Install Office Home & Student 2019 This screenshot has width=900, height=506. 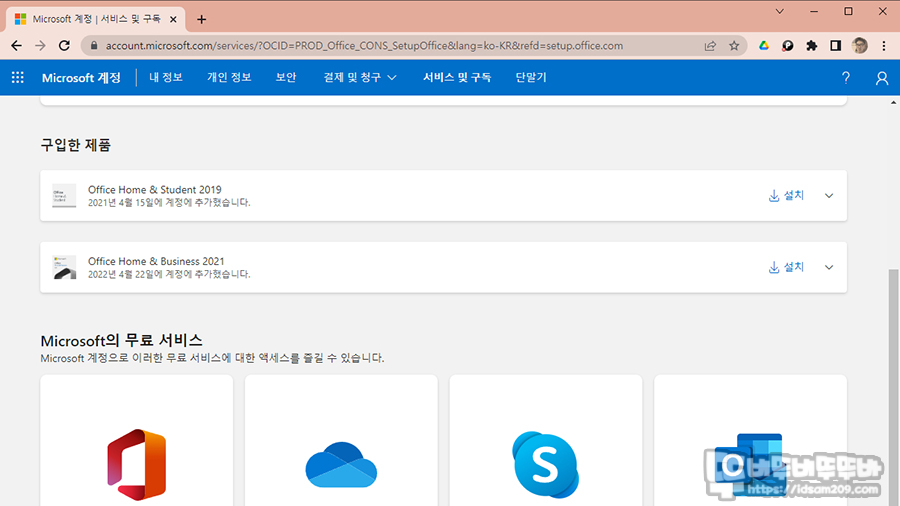click(786, 196)
